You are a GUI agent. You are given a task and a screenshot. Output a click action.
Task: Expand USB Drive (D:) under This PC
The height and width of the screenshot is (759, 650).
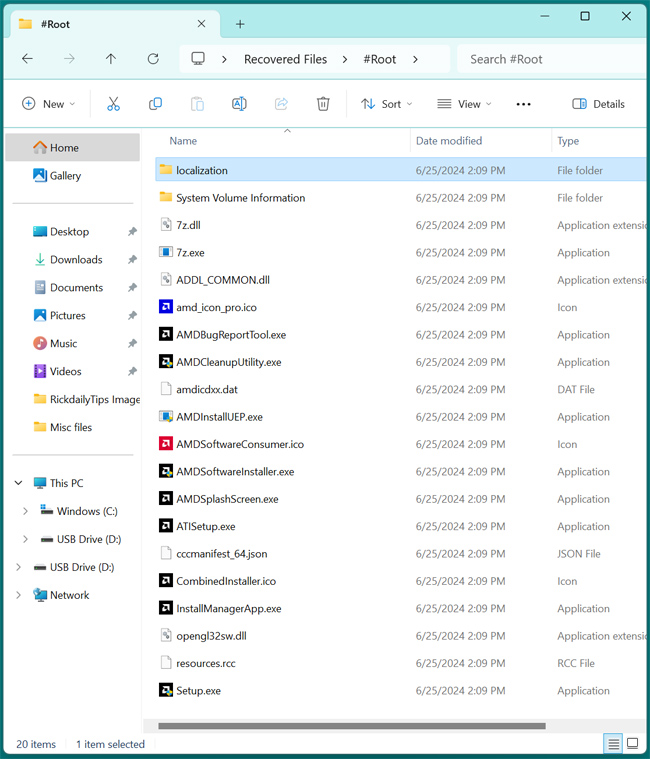click(25, 539)
